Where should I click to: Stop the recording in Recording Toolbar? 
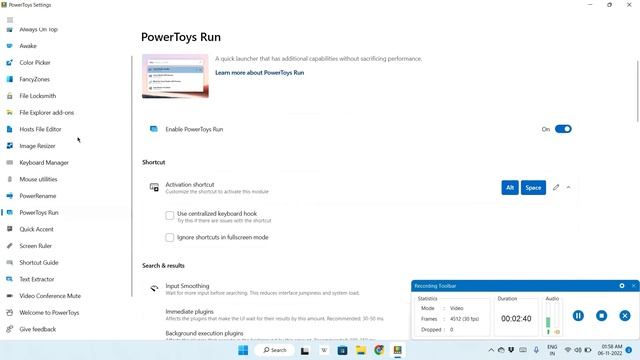coord(601,316)
